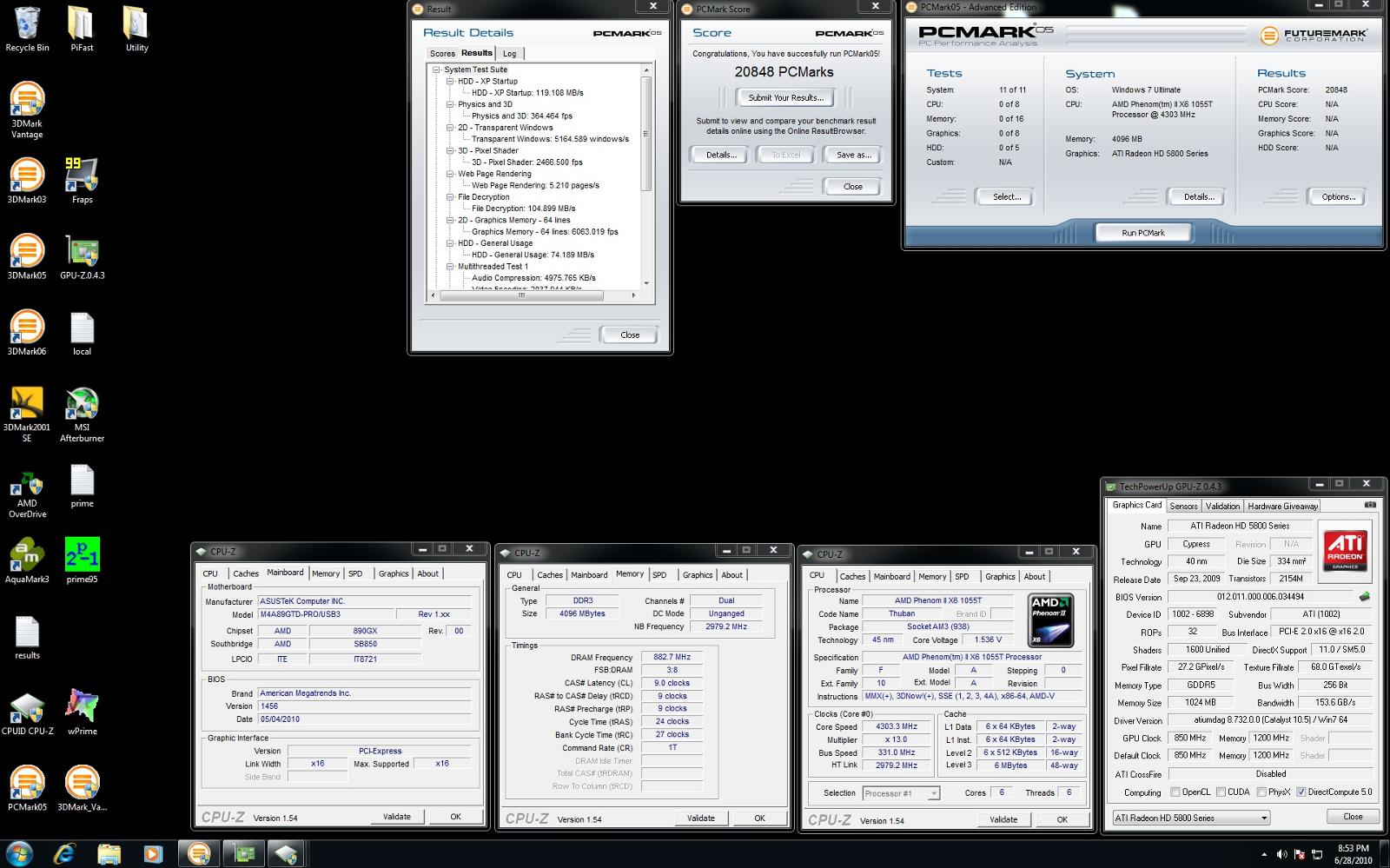Enable the OpenCL checkbox in GPU-Z
The height and width of the screenshot is (868, 1390).
[x=1175, y=792]
